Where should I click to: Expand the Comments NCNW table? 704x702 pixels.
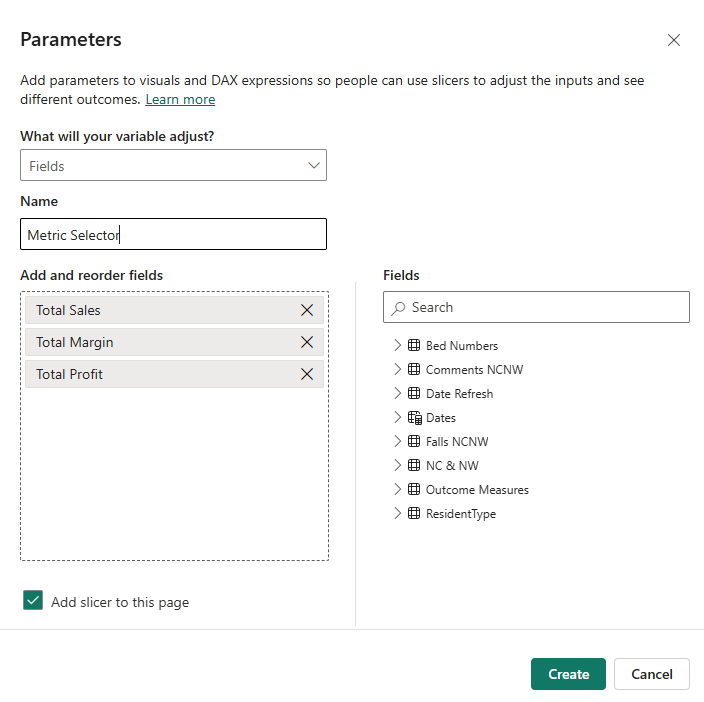pos(397,369)
